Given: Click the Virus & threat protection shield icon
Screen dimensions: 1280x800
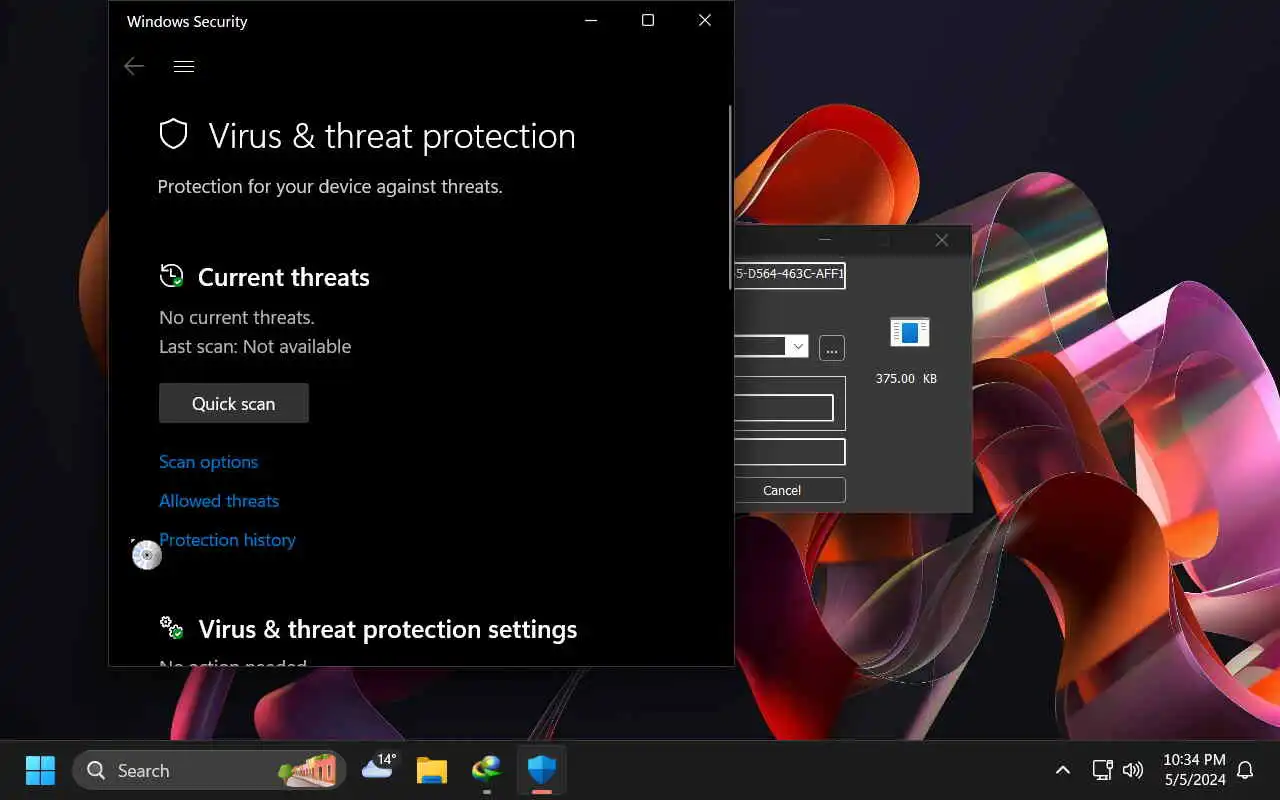Looking at the screenshot, I should pos(174,135).
